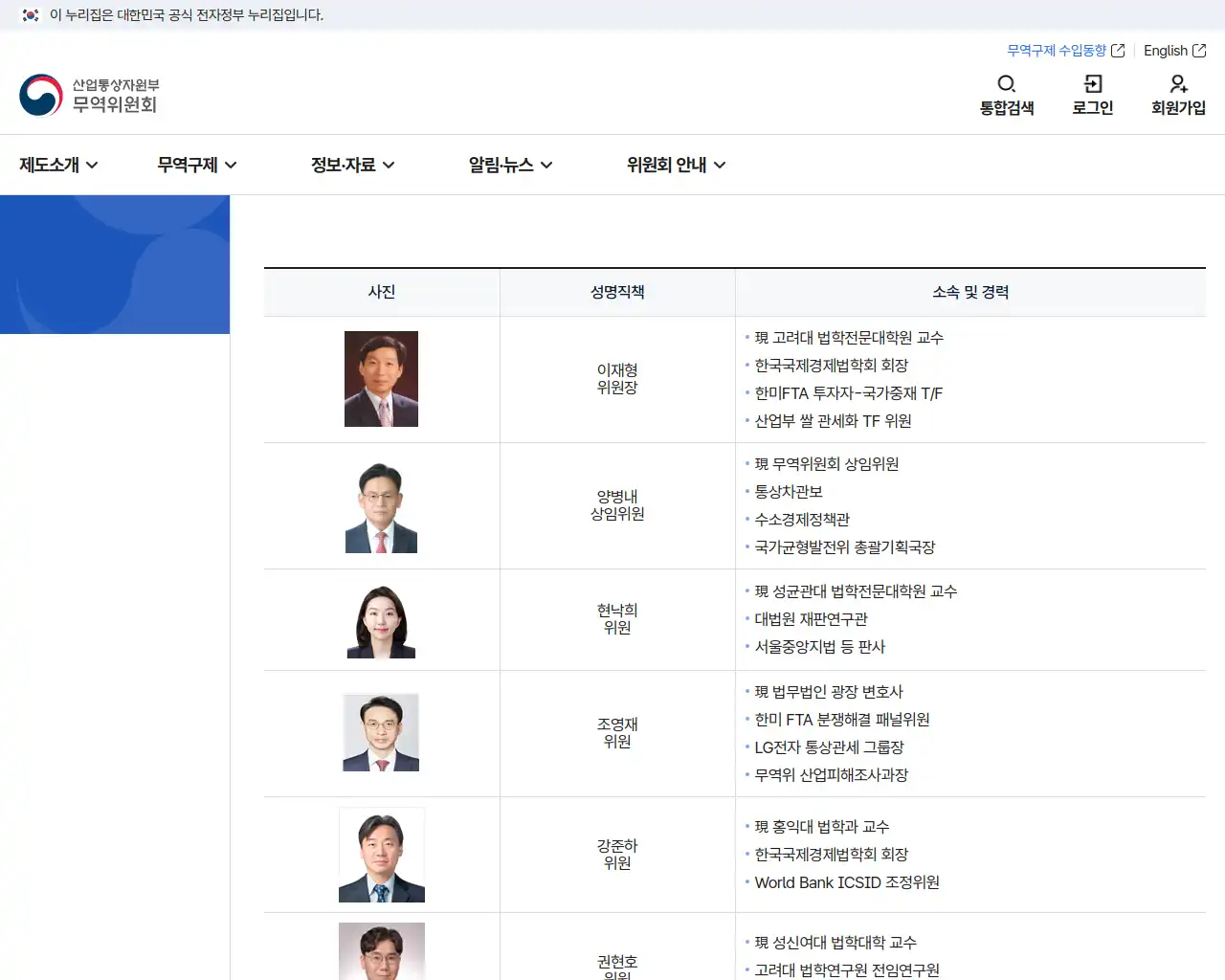The width and height of the screenshot is (1225, 980).
Task: Click 산업통상자원부 무역위원회 home text
Action: coord(116,96)
